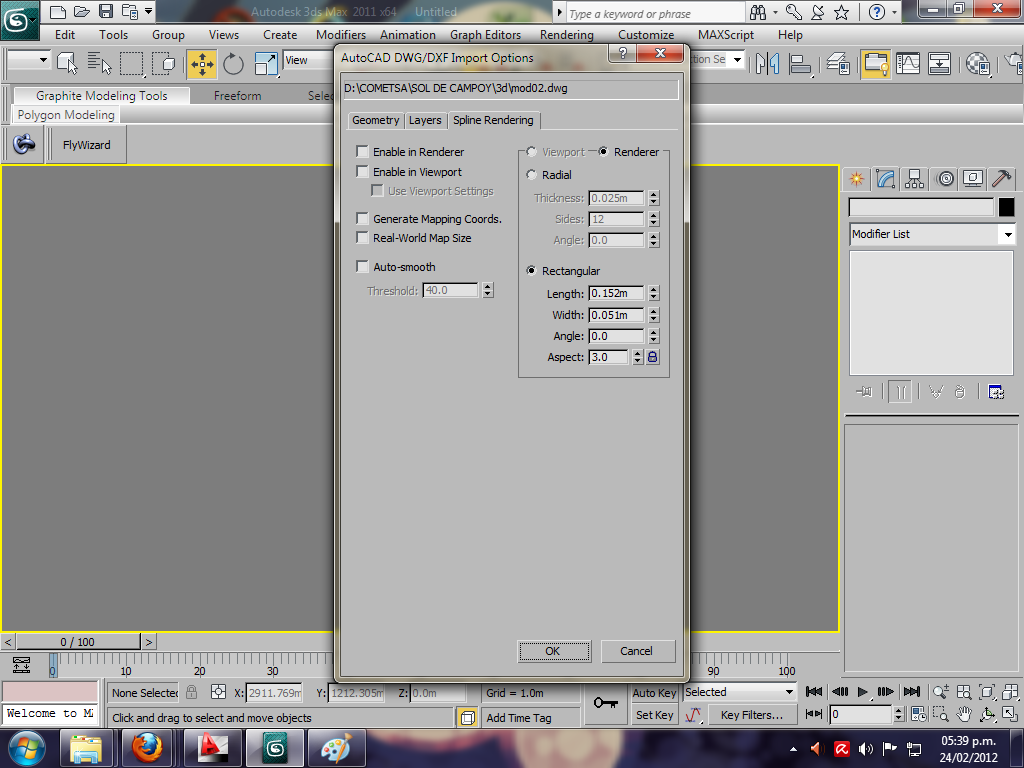
Task: Click the Length spinner arrows
Action: click(654, 293)
